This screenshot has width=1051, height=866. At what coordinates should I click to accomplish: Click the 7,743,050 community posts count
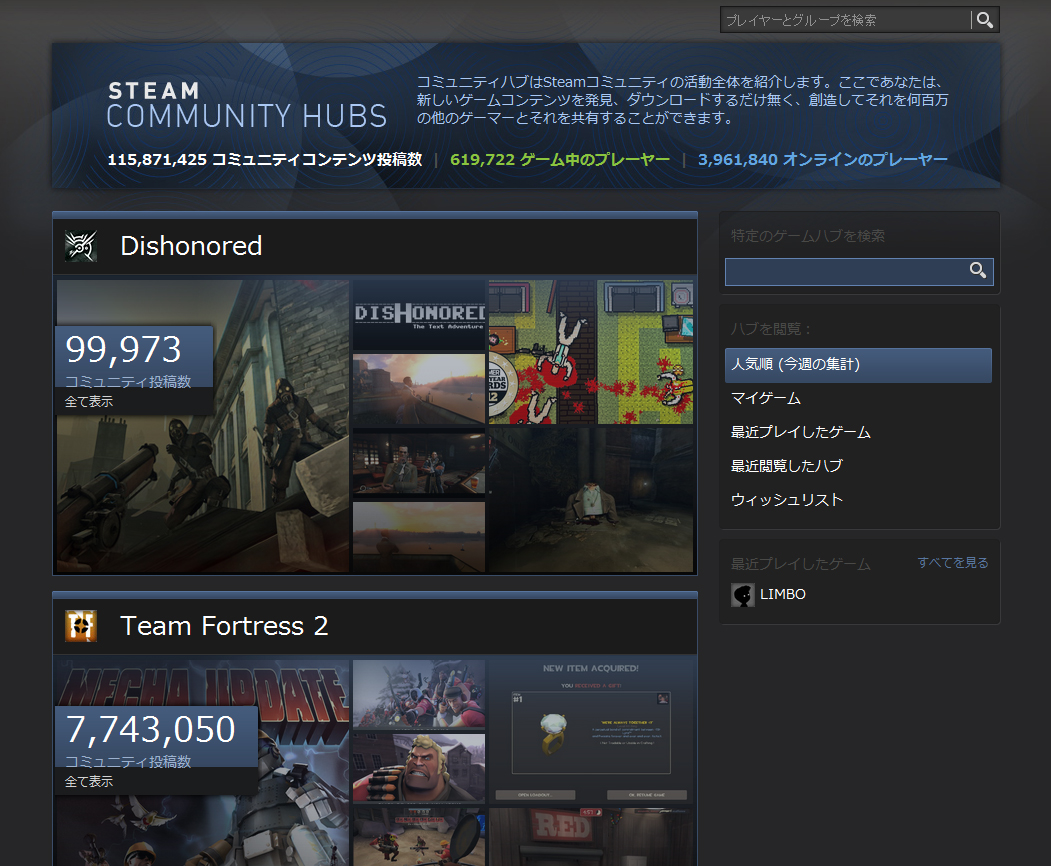coord(151,729)
